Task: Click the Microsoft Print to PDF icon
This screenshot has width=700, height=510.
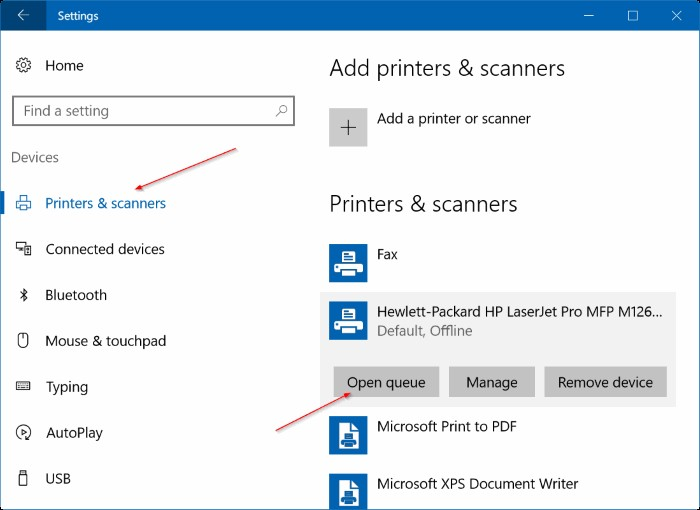Action: [x=348, y=435]
